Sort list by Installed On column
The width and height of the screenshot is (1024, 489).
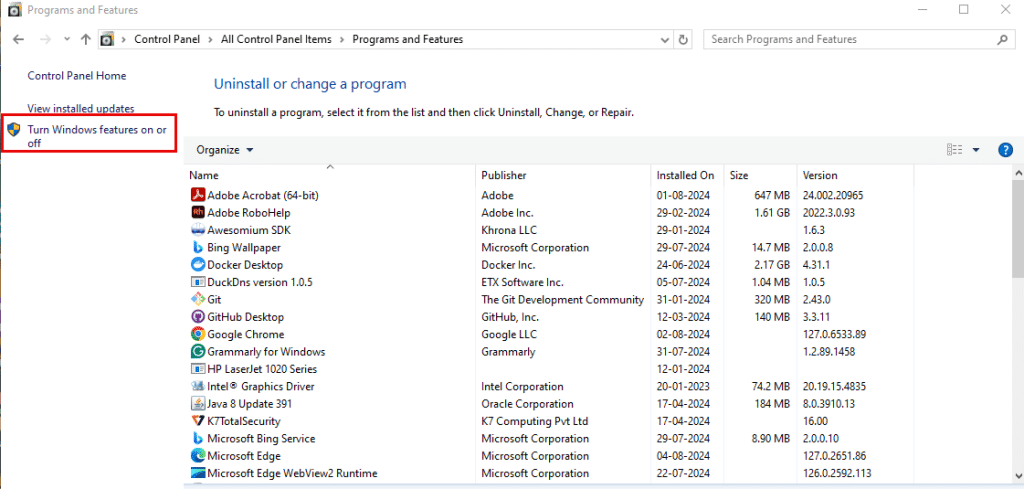[x=685, y=175]
